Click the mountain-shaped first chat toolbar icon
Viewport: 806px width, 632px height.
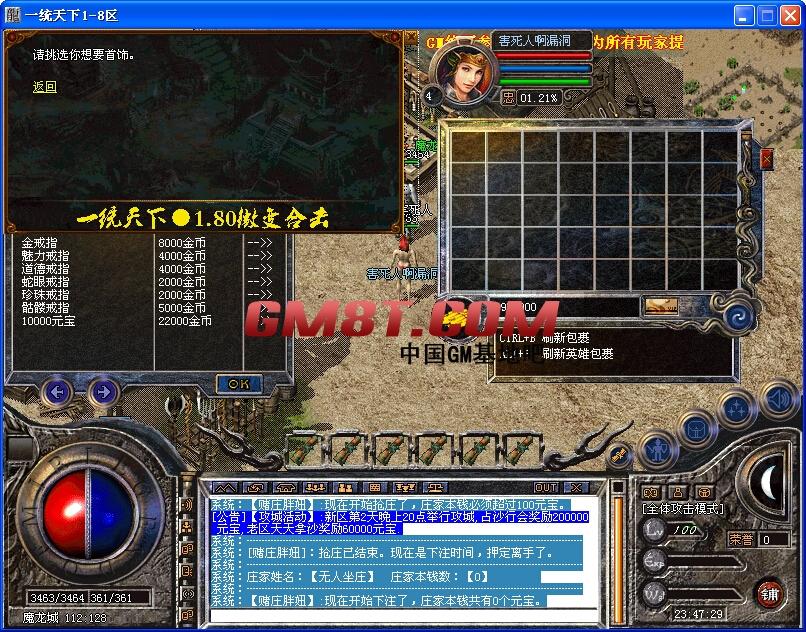pyautogui.click(x=224, y=487)
